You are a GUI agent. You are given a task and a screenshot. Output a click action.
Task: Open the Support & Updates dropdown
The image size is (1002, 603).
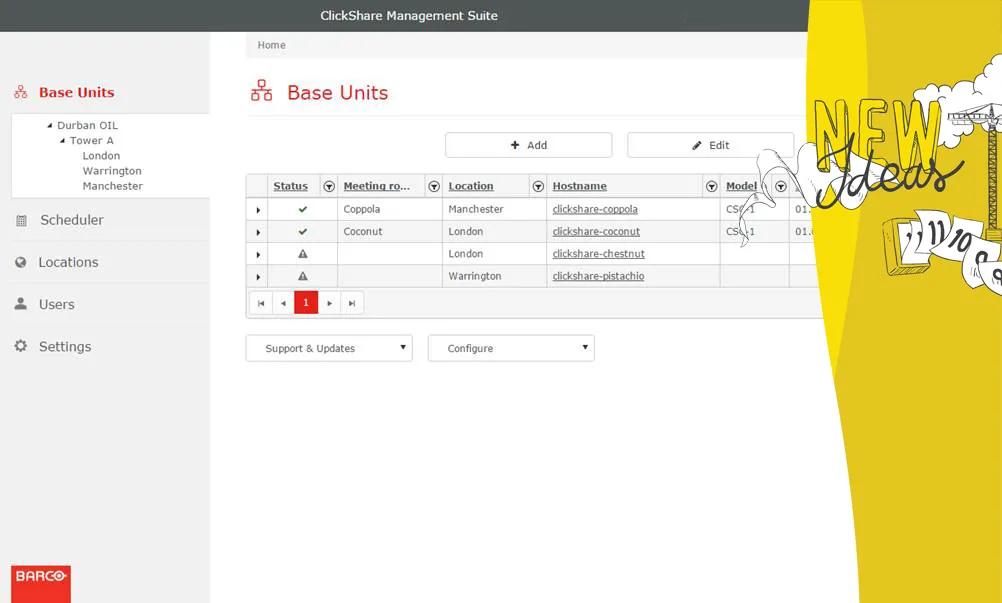pyautogui.click(x=329, y=348)
